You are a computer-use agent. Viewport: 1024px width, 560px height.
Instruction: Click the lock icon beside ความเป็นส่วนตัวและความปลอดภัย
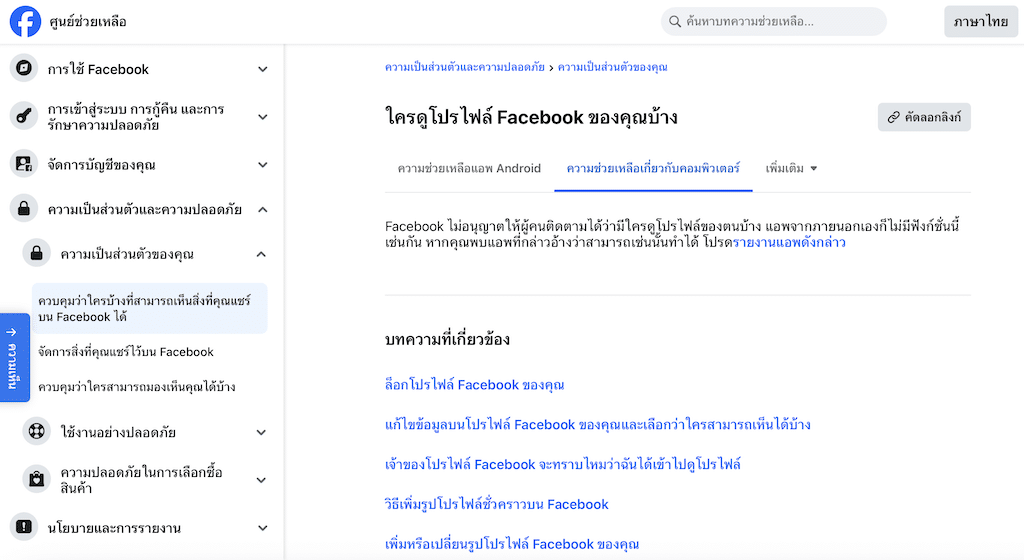pos(24,209)
